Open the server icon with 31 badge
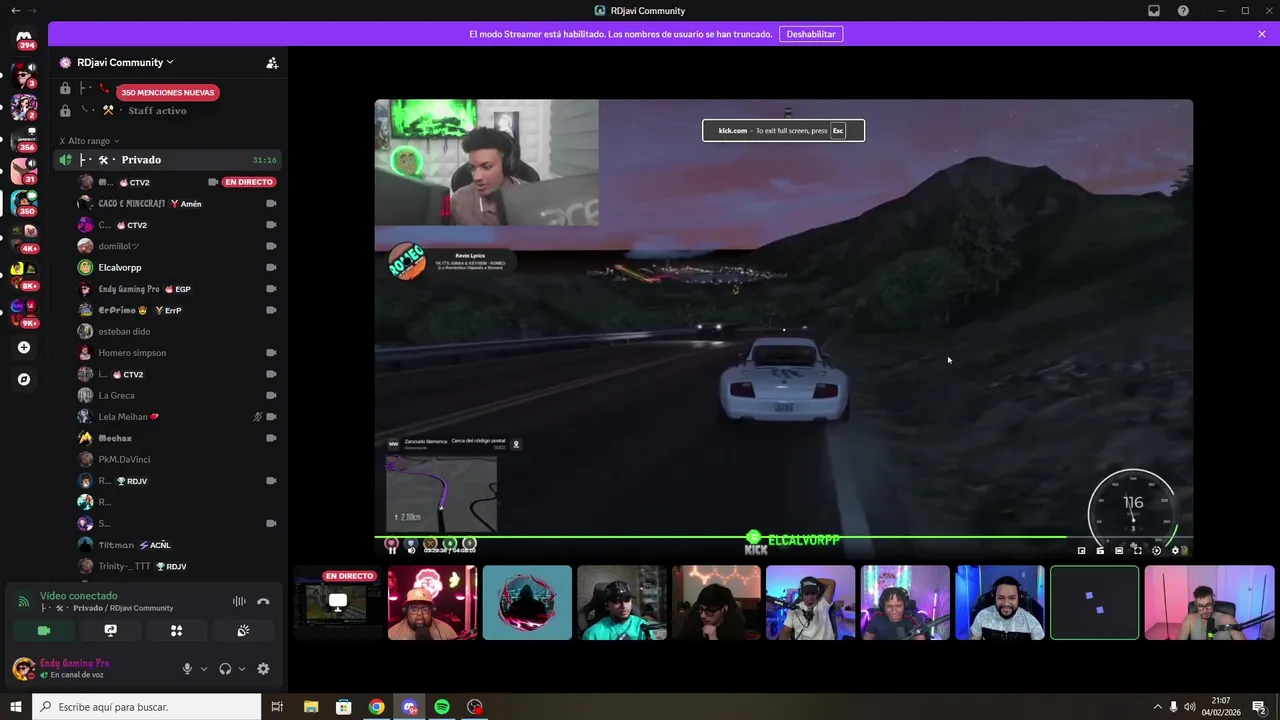This screenshot has width=1280, height=720. coord(24,171)
